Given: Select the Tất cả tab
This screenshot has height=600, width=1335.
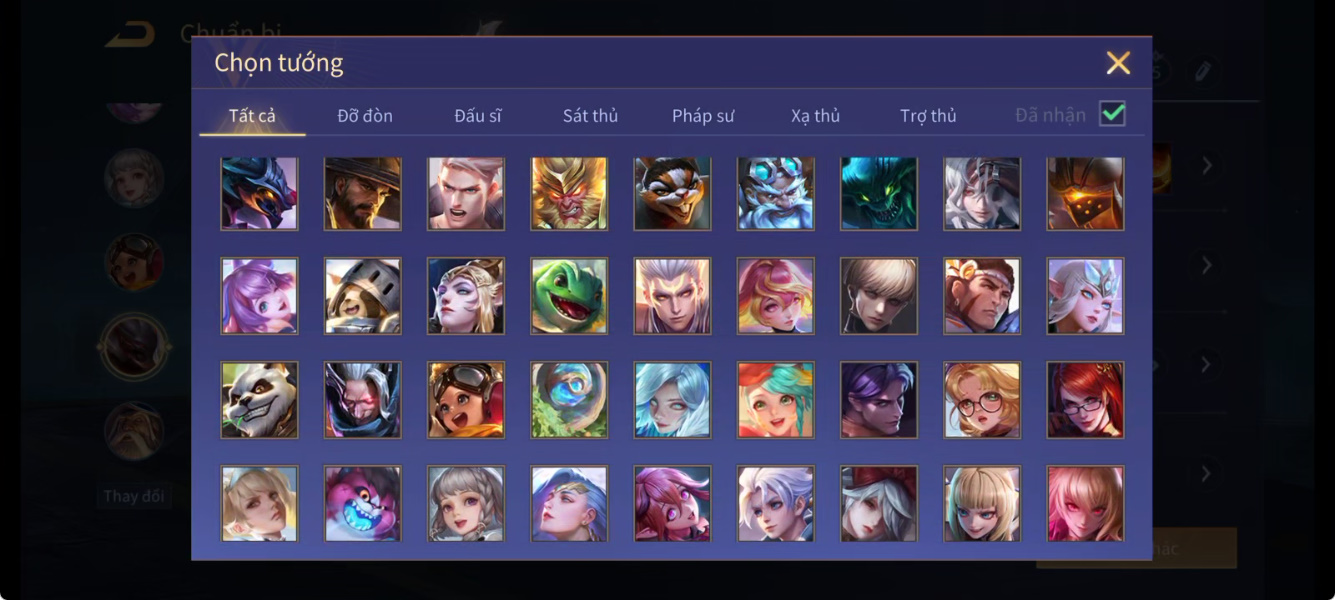Looking at the screenshot, I should point(252,116).
